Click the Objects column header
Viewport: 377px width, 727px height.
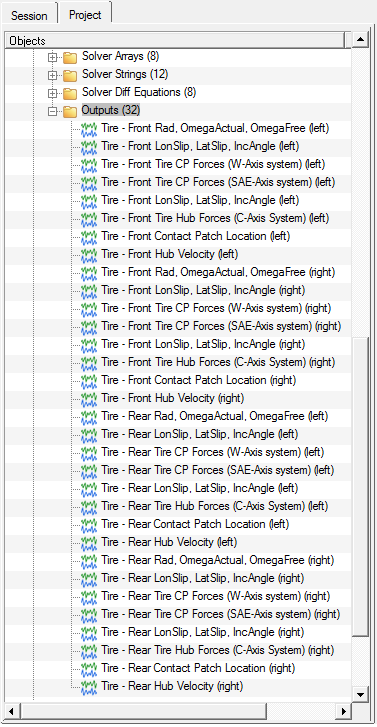tap(176, 41)
